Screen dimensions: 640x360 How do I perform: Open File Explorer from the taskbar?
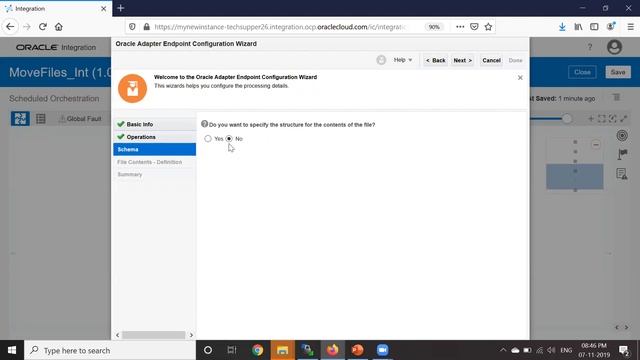pyautogui.click(x=282, y=350)
